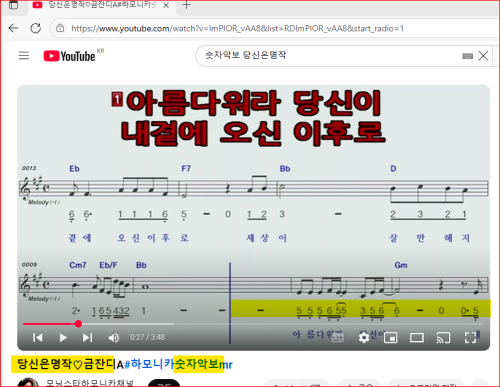Click the video title 당신은명작♡금잔디

(66, 364)
